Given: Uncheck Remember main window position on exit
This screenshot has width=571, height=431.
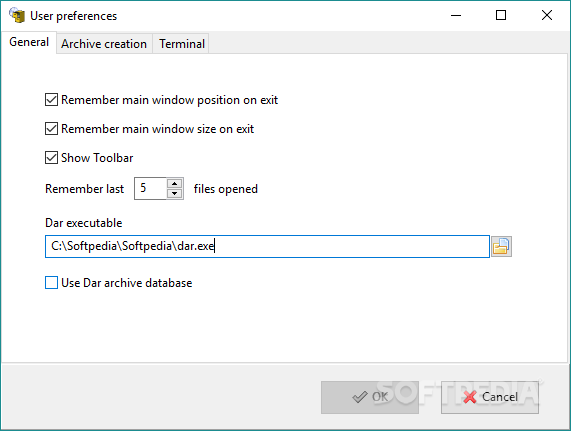Looking at the screenshot, I should tap(51, 100).
